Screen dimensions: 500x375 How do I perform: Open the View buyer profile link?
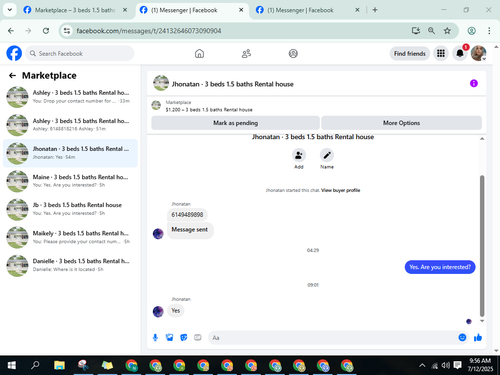tap(340, 190)
